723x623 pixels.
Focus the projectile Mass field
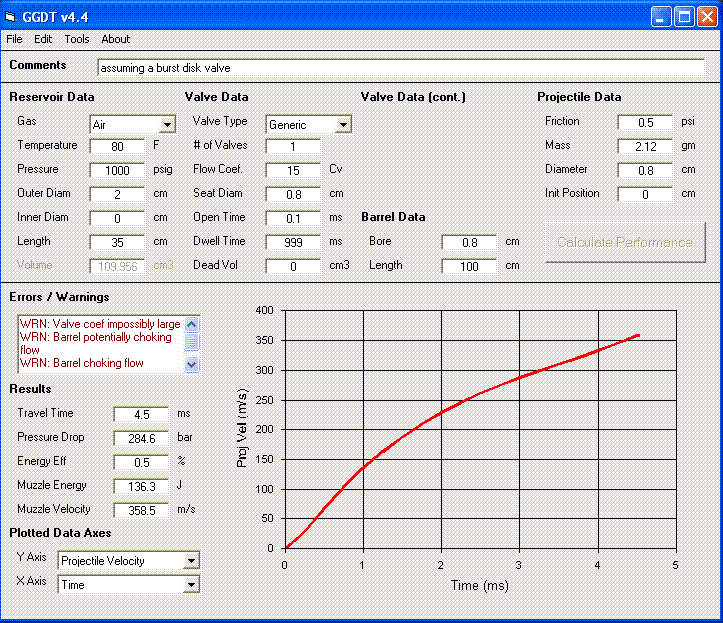(x=645, y=146)
